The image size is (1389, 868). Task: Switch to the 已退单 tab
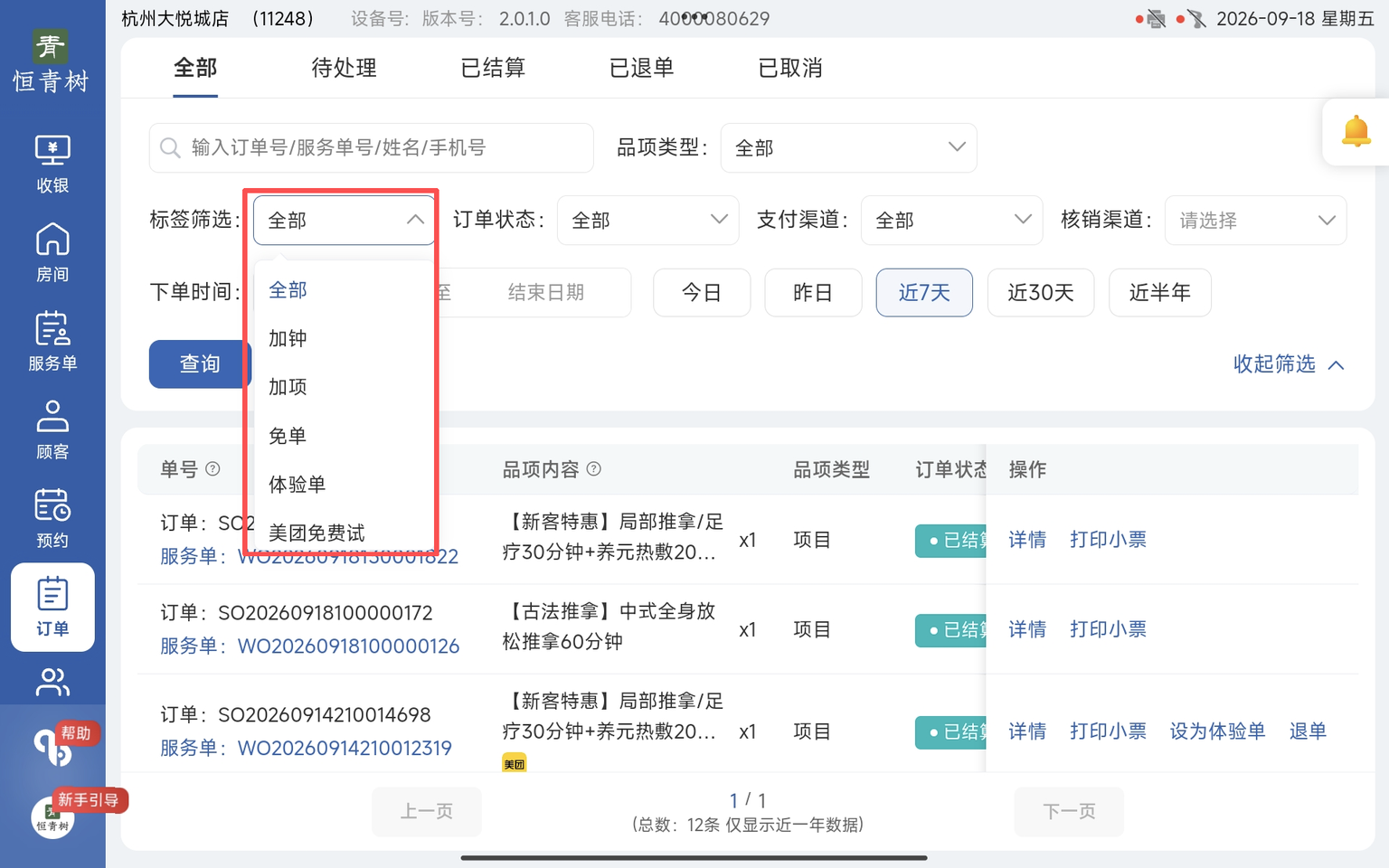642,68
